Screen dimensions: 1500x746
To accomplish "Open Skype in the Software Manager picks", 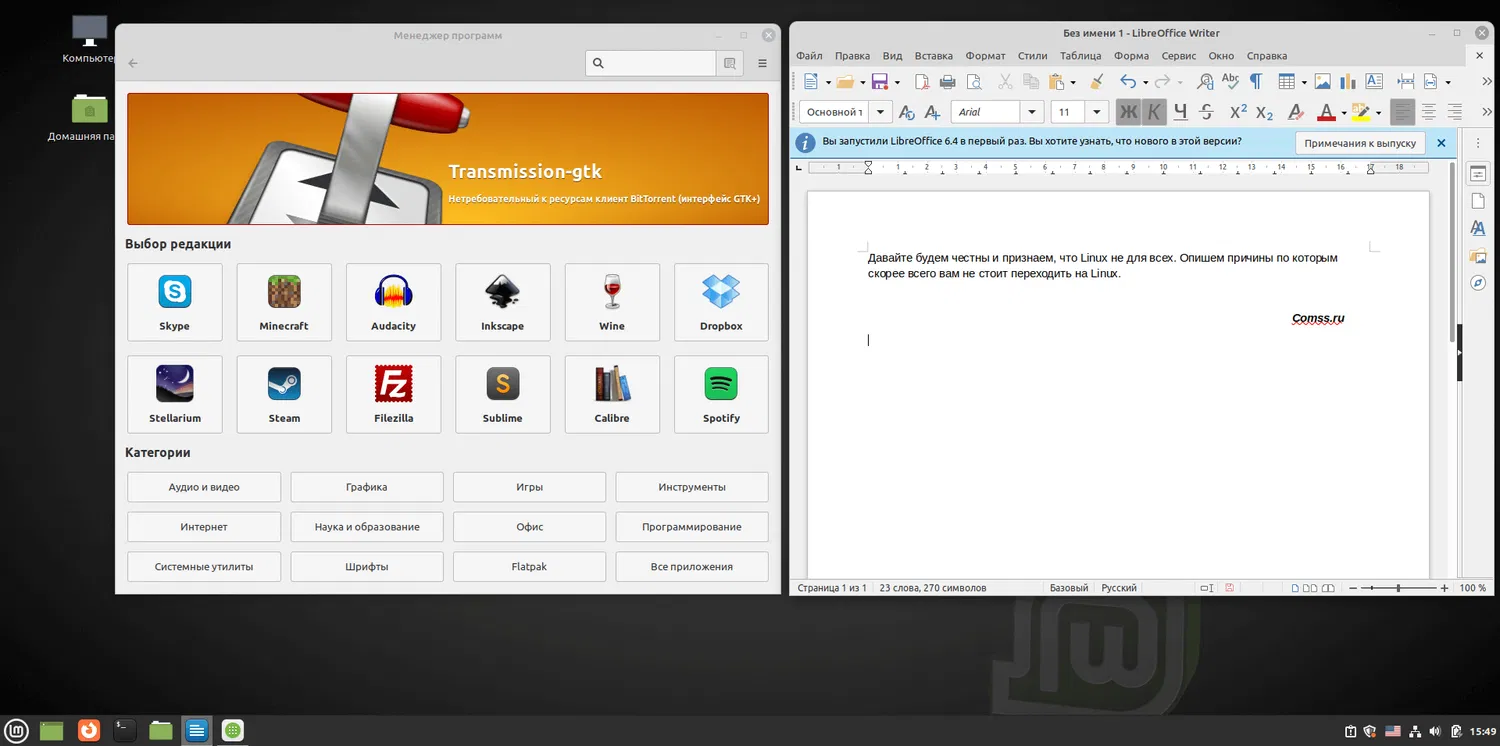I will (175, 302).
